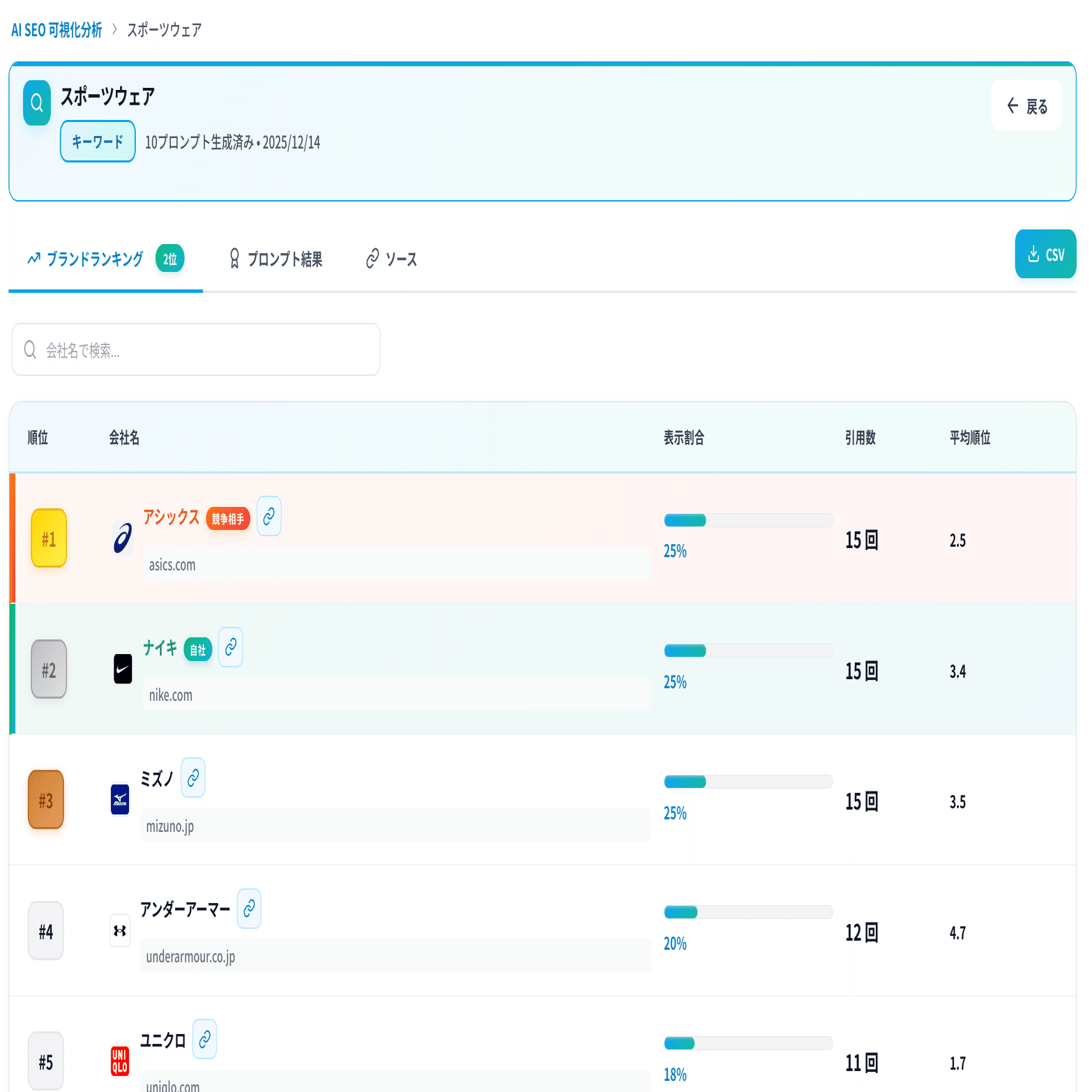Download the CSV export
1092x1092 pixels.
tap(1045, 255)
